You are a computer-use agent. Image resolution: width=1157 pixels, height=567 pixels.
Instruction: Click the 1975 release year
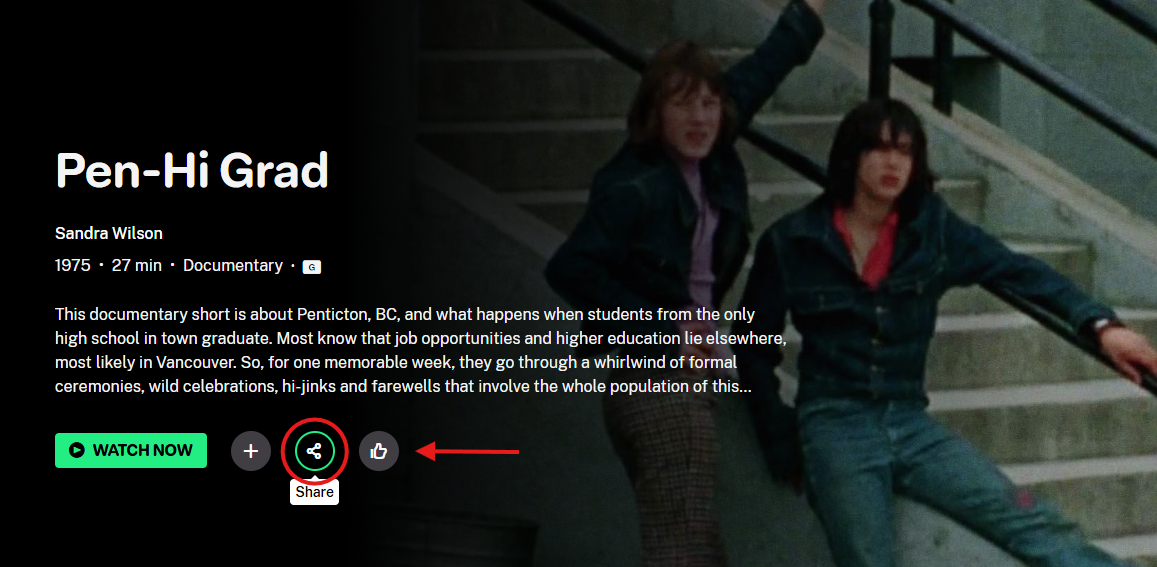coord(72,266)
